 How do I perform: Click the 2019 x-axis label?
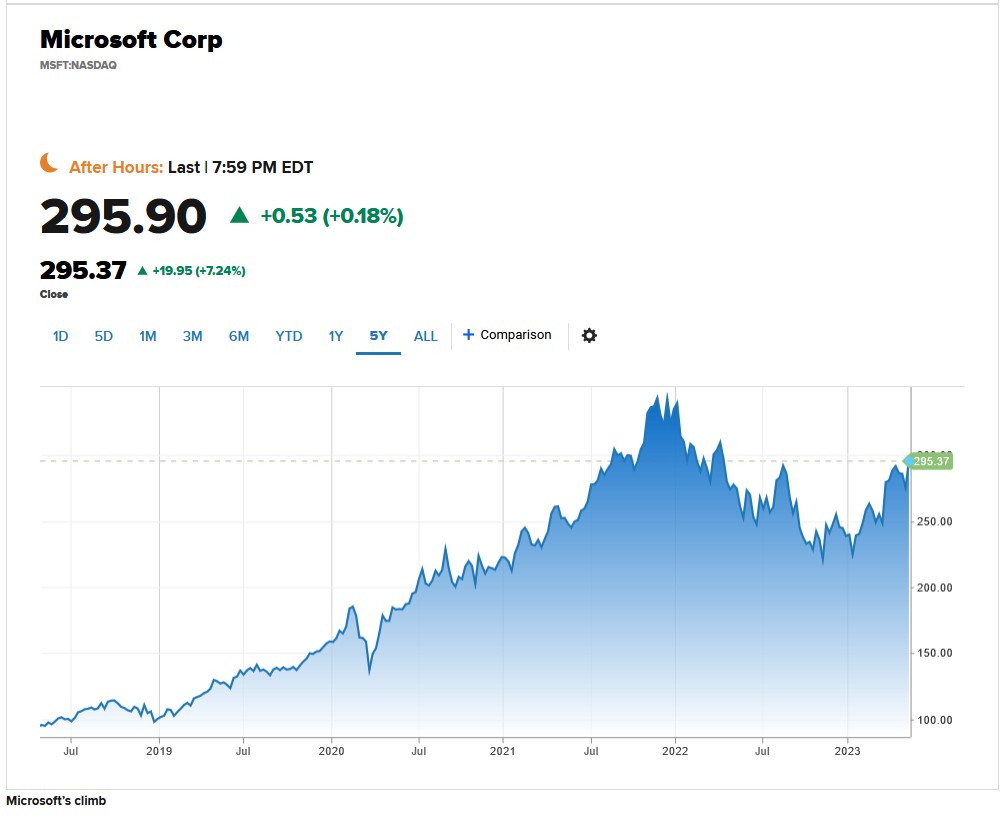(x=159, y=751)
